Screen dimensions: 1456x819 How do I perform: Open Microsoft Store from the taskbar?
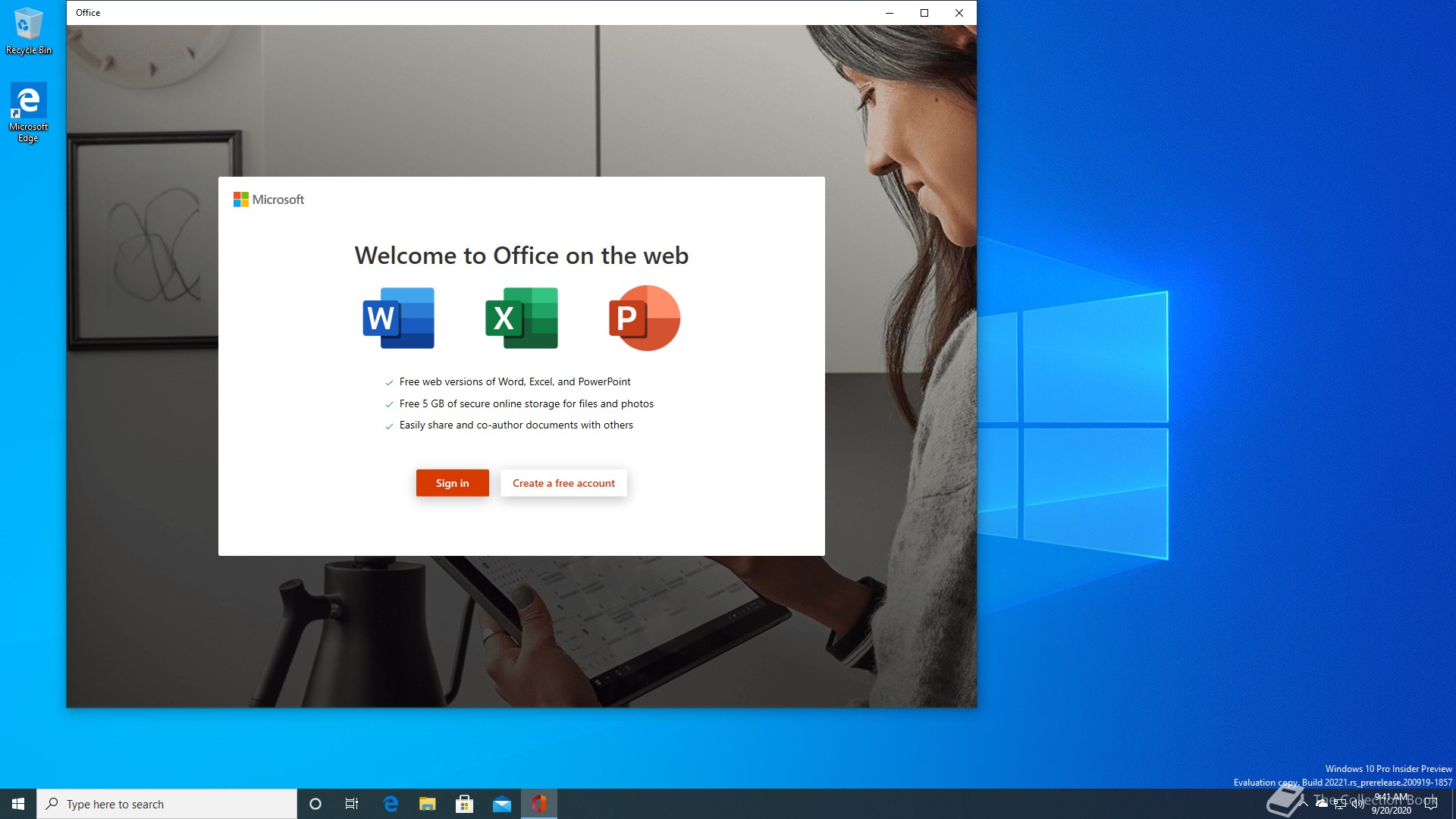click(465, 804)
